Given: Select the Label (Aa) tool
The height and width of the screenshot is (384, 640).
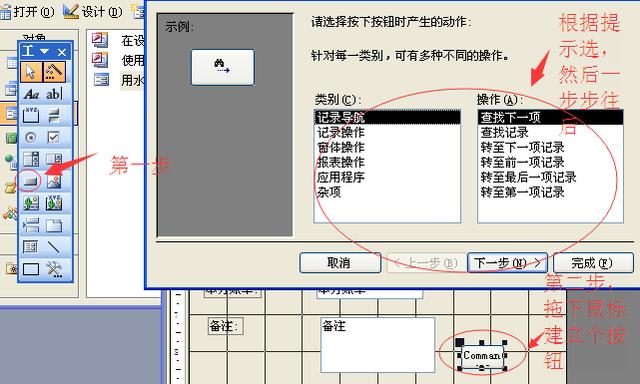Looking at the screenshot, I should pyautogui.click(x=31, y=94).
